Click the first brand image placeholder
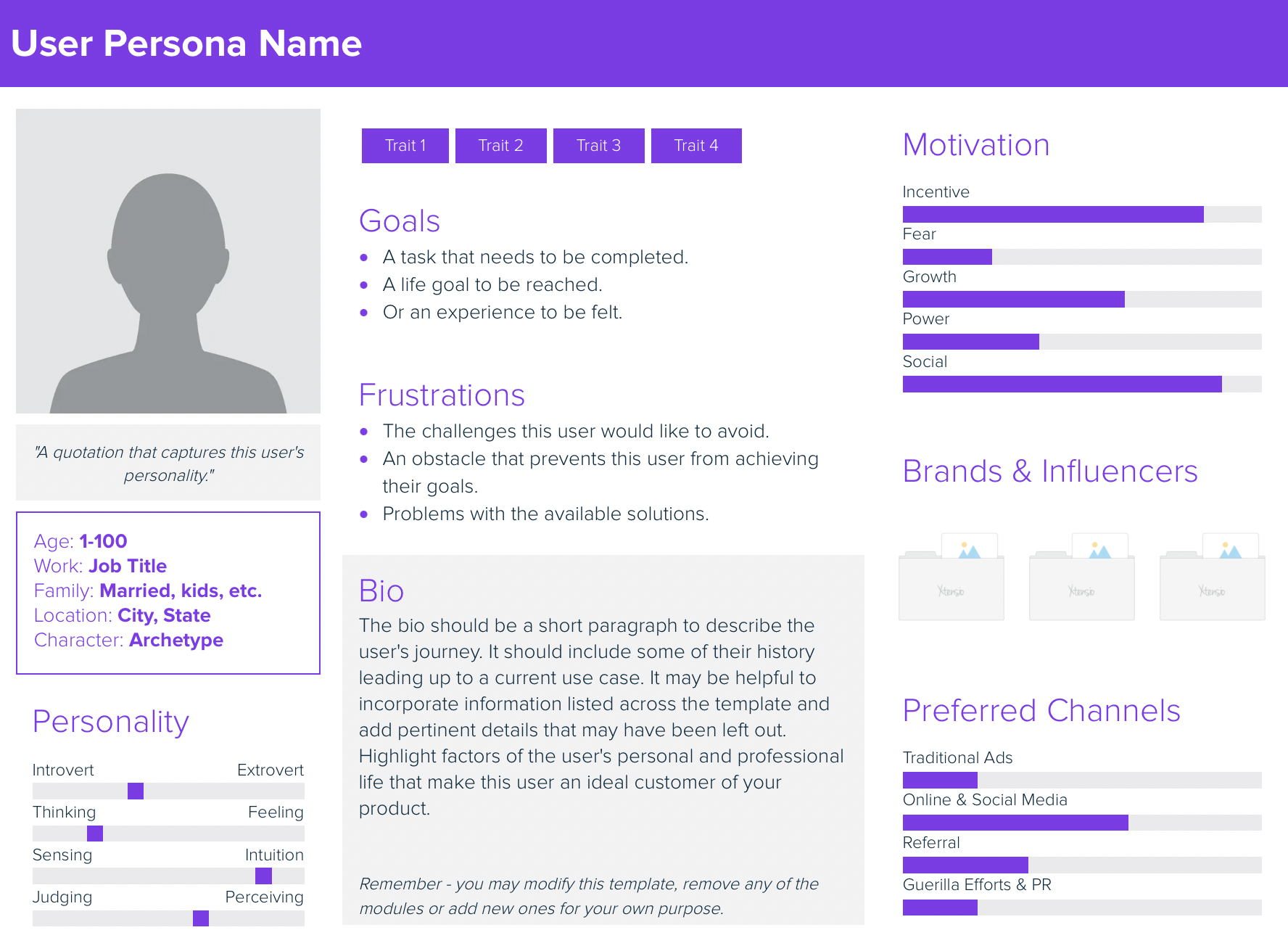 tap(951, 577)
